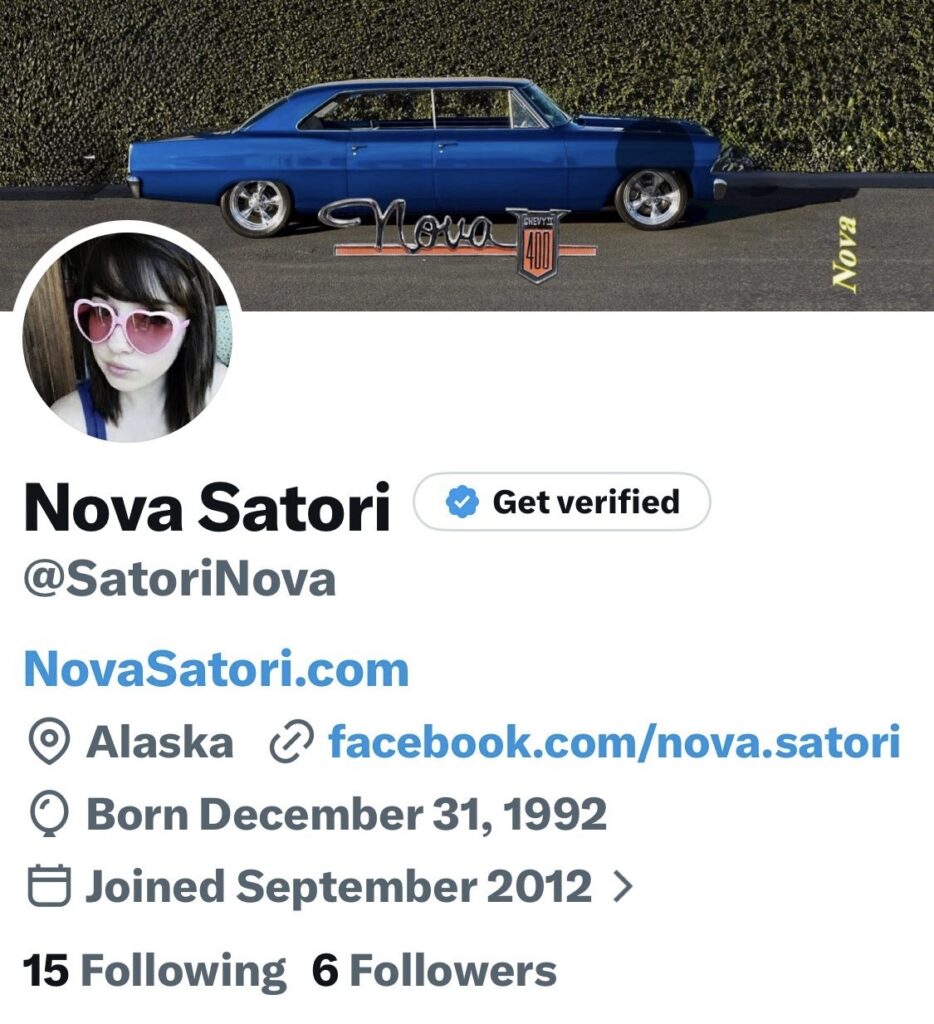This screenshot has width=934, height=1024.
Task: Open the NovaSatori.com link
Action: click(x=216, y=669)
